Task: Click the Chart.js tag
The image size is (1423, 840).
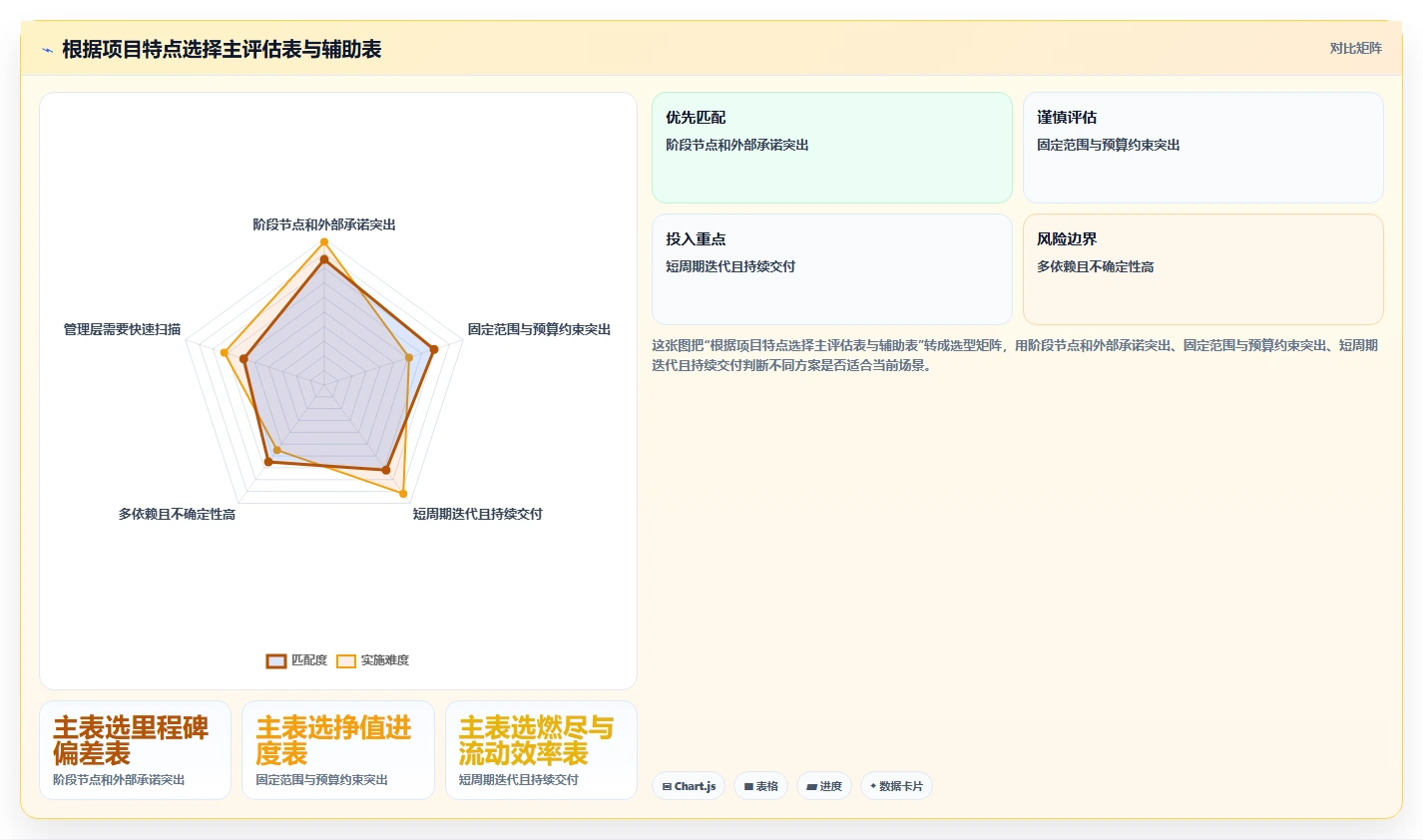Action: click(x=689, y=786)
